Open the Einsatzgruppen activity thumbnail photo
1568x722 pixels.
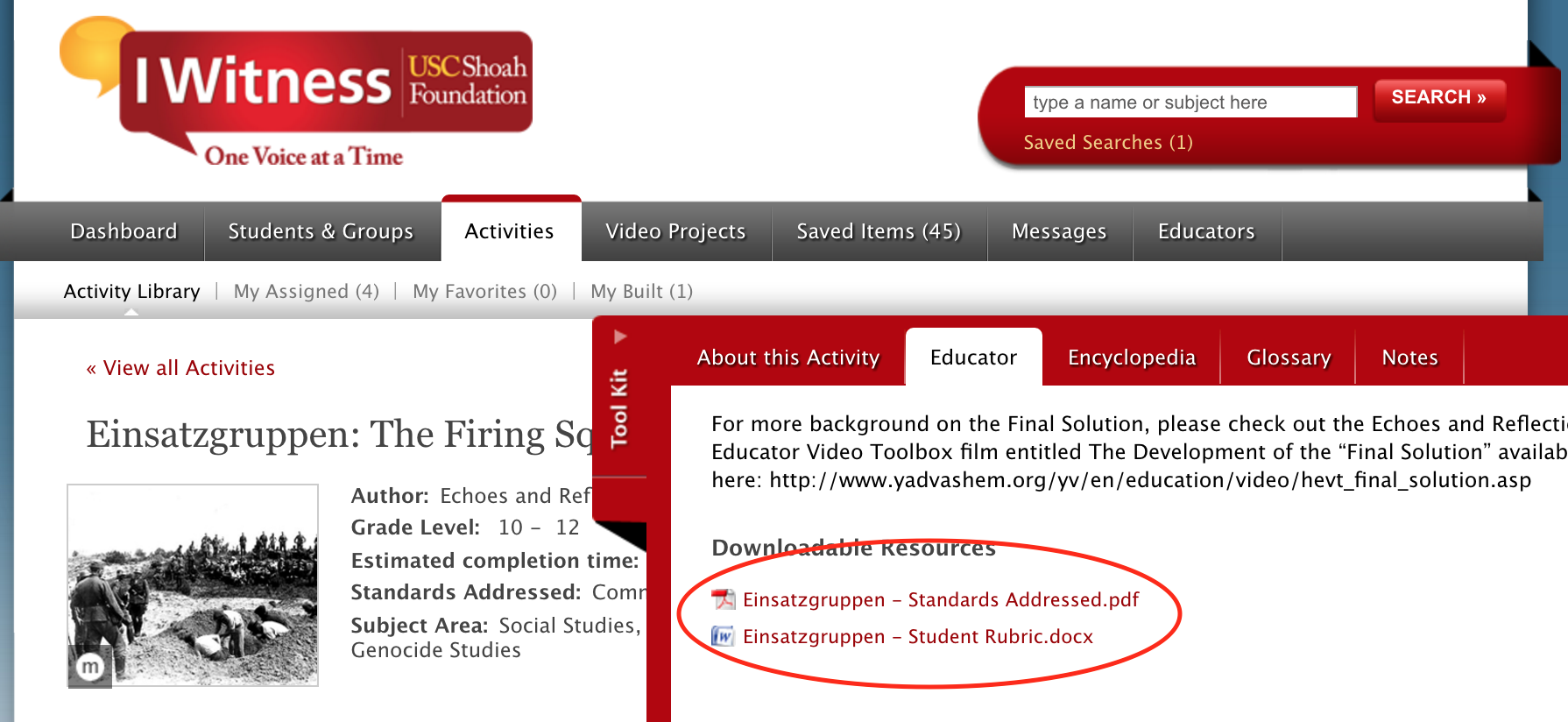tap(193, 585)
